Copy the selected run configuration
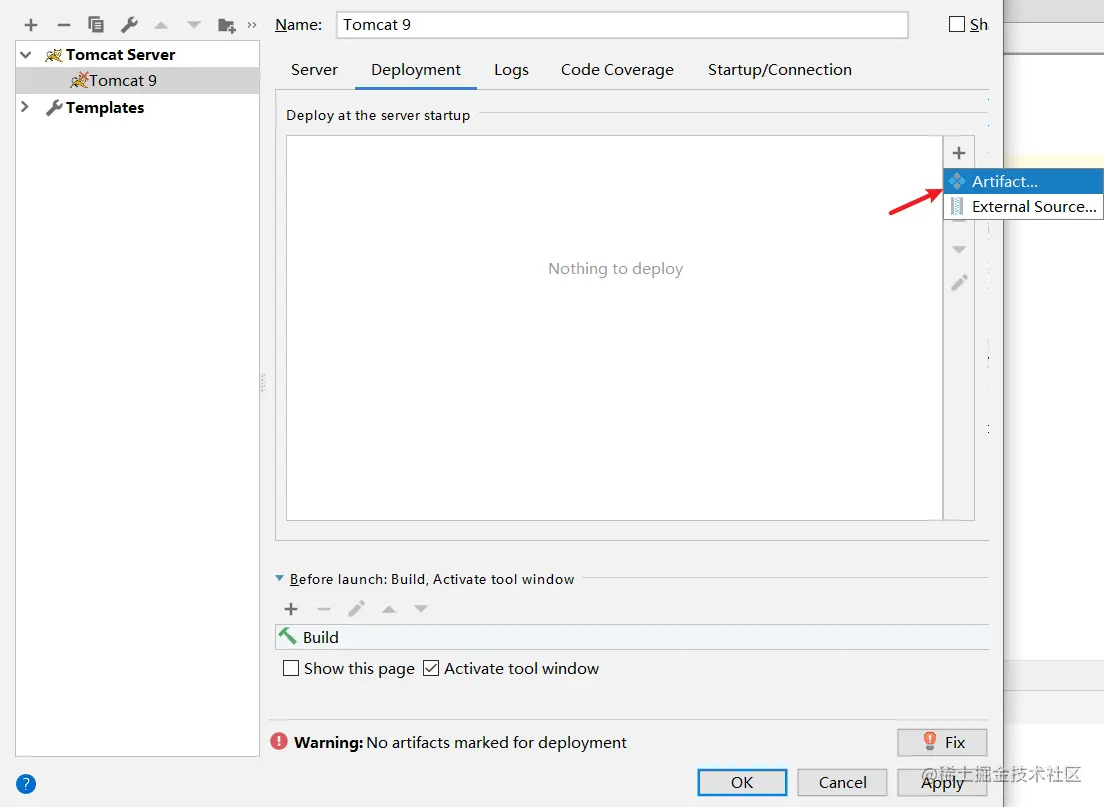This screenshot has width=1104, height=807. click(96, 25)
